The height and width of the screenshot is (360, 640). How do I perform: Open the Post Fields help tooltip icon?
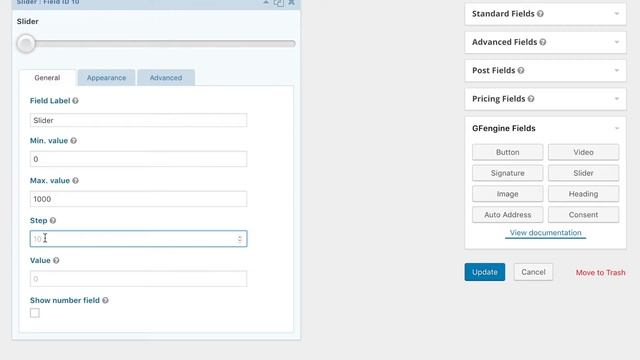[521, 71]
